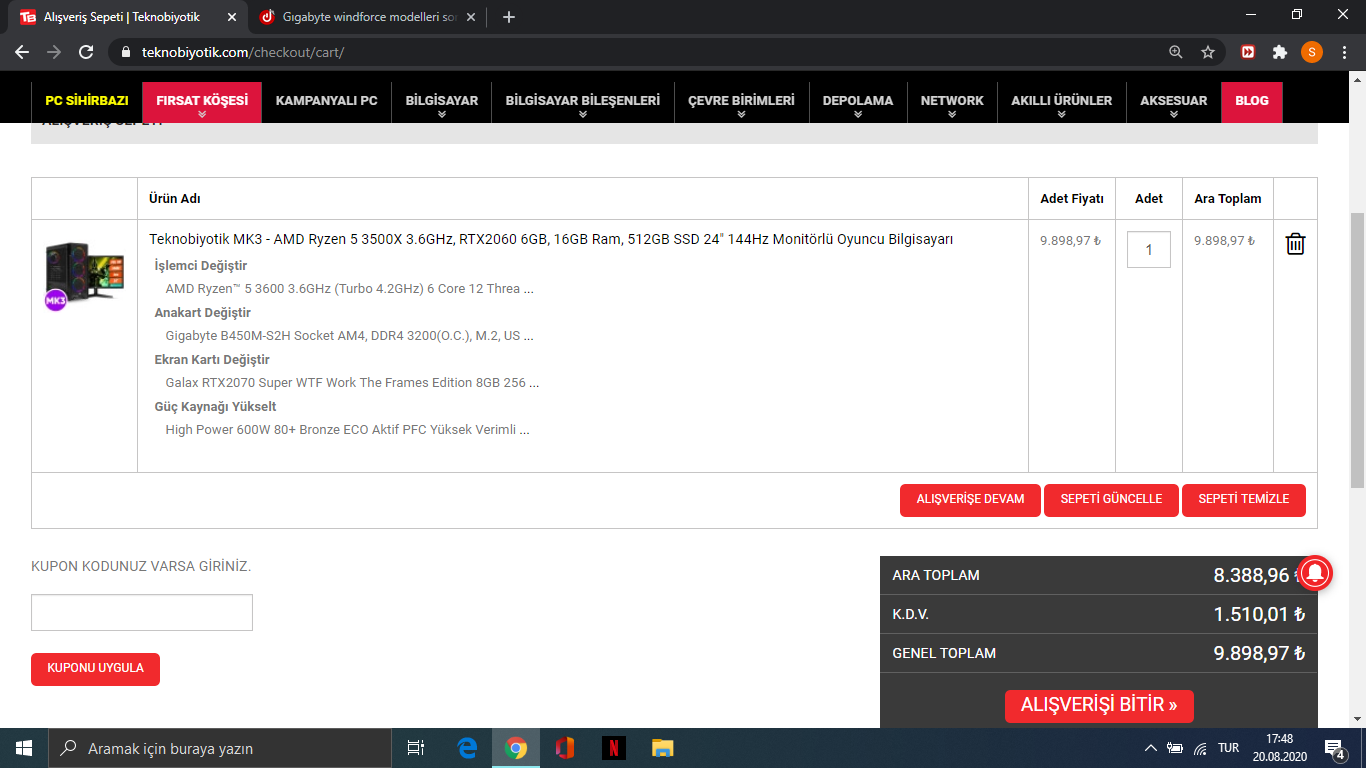Delete the MK3 computer from cart
This screenshot has height=768, width=1366.
pos(1295,243)
